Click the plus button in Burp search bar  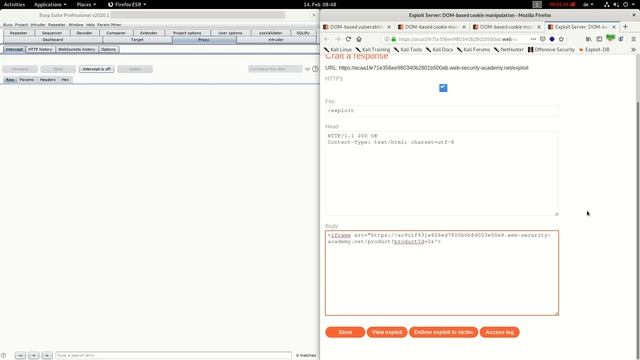34,356
